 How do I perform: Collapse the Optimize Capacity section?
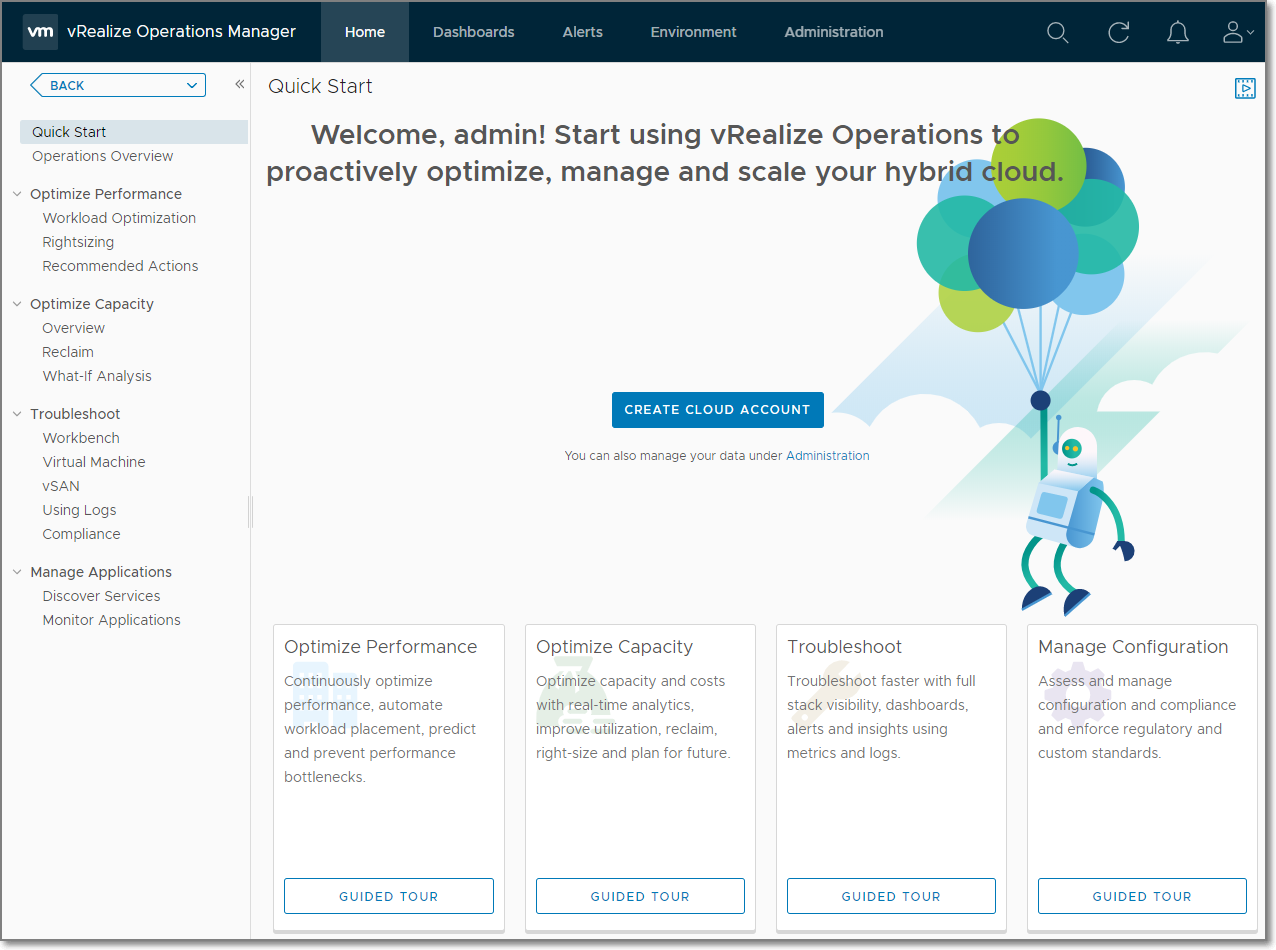pyautogui.click(x=17, y=304)
